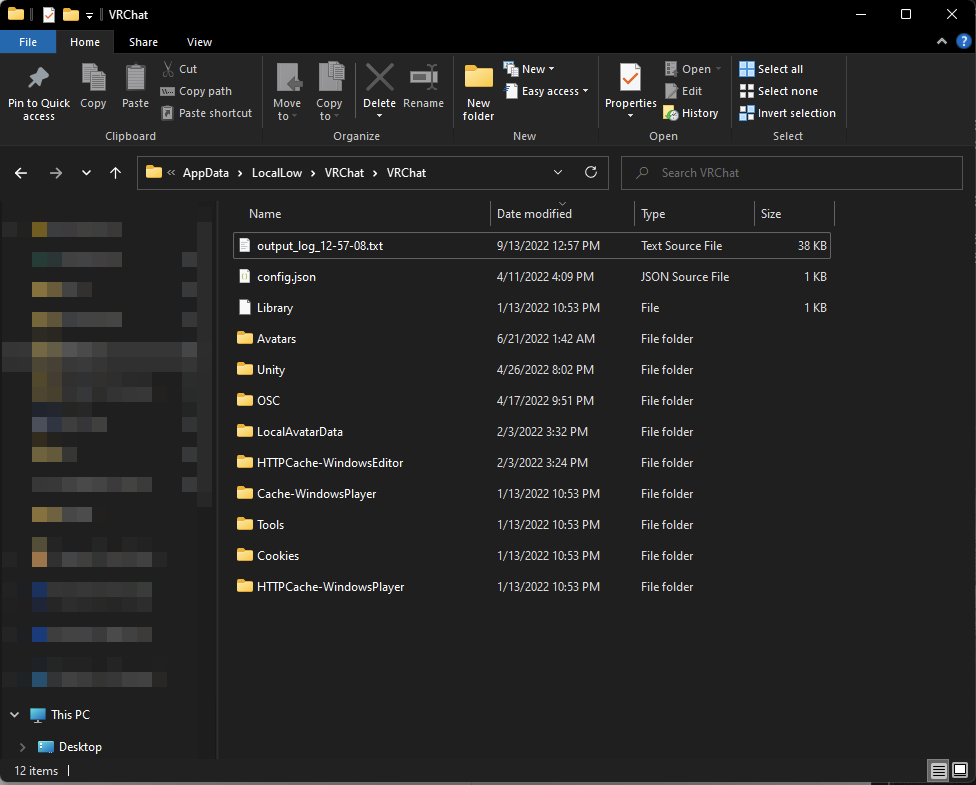Navigate to LocalLow in the breadcrumb
976x785 pixels.
(277, 173)
